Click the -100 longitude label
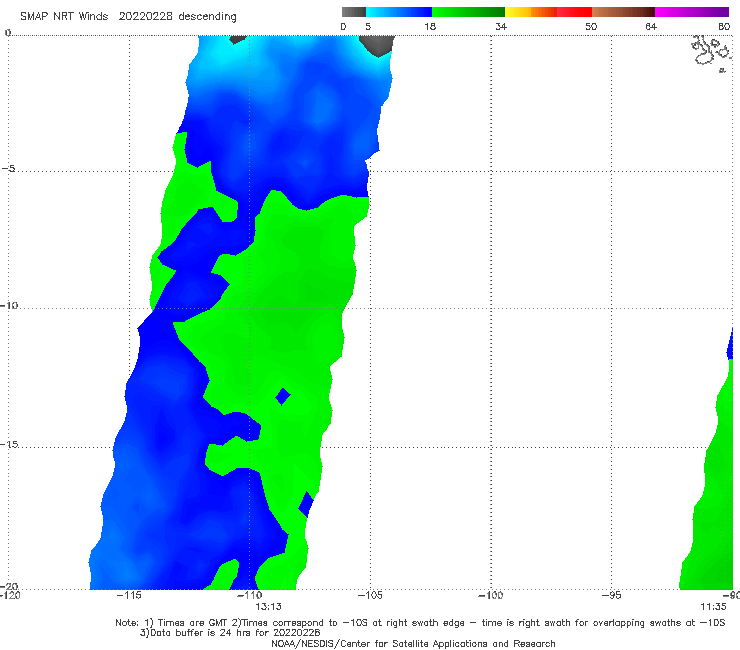The width and height of the screenshot is (740, 650). pos(490,595)
